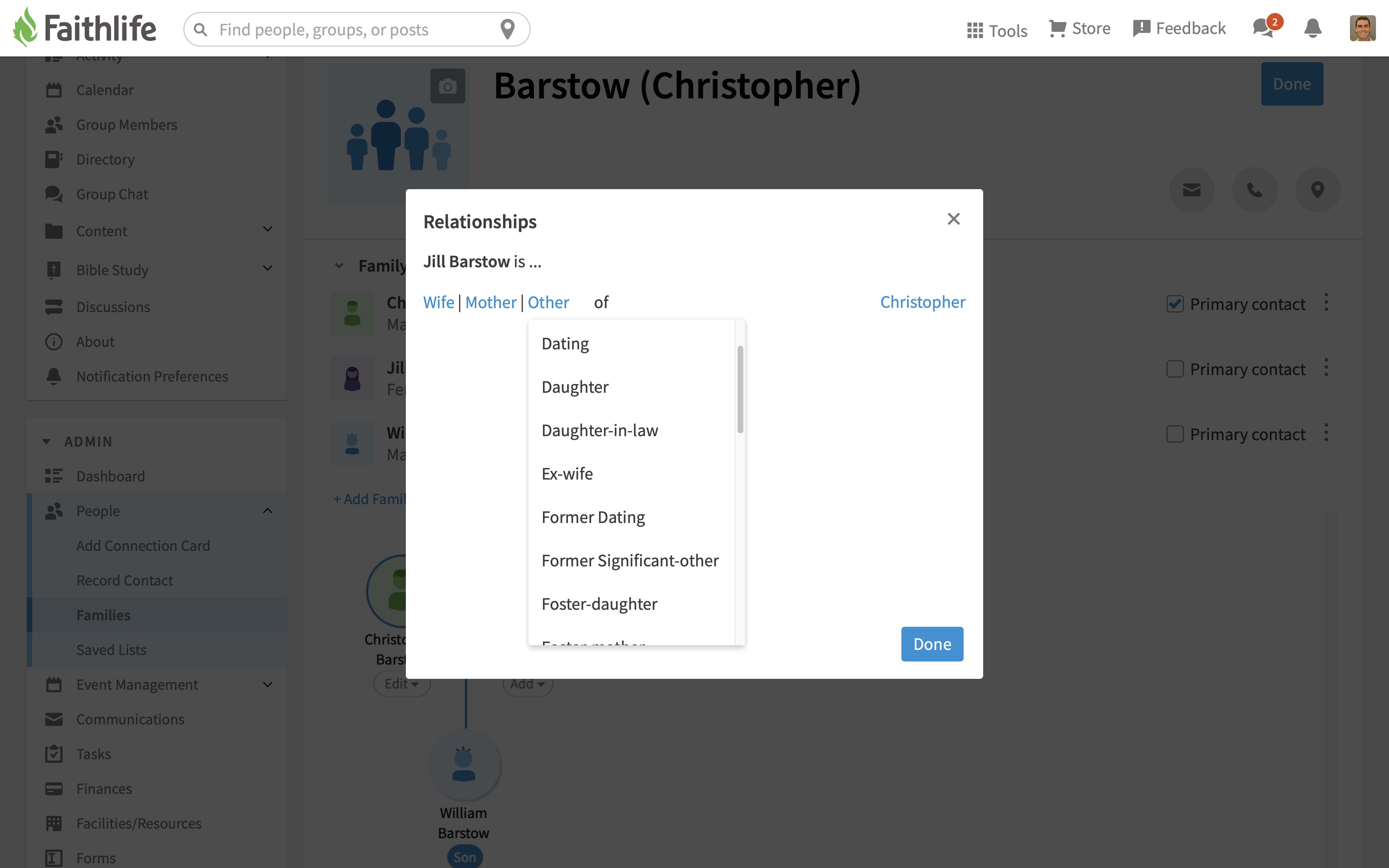Open more options for William's row
The height and width of the screenshot is (868, 1389).
pos(1326,433)
